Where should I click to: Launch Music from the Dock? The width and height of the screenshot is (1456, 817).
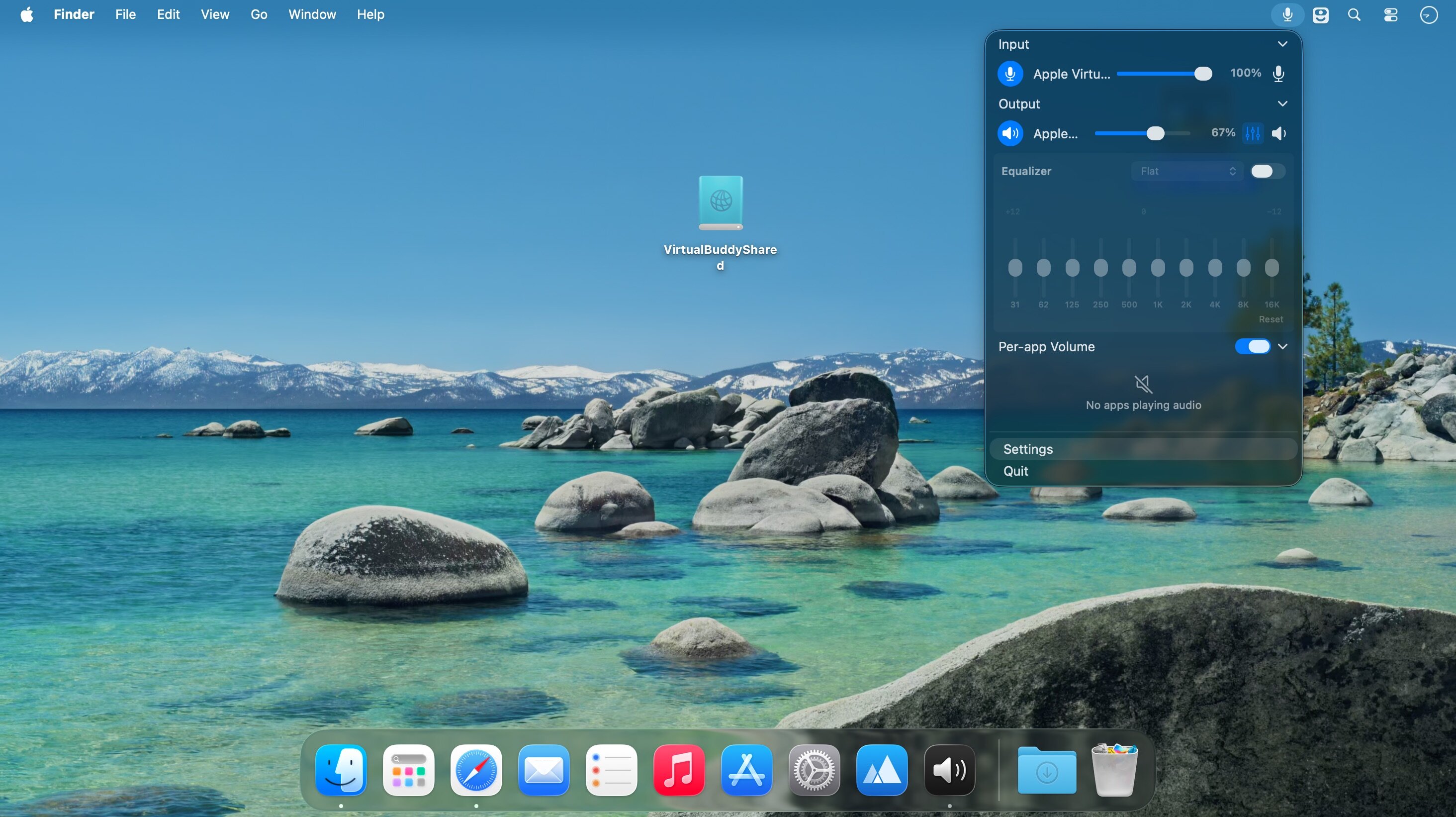tap(679, 770)
